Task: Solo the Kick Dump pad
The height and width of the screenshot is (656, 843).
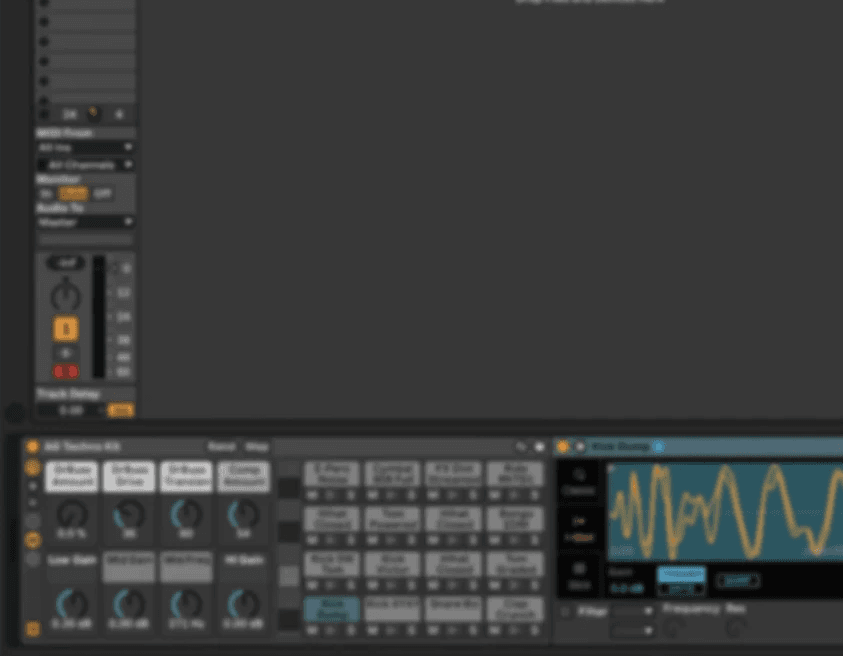Action: click(x=351, y=630)
